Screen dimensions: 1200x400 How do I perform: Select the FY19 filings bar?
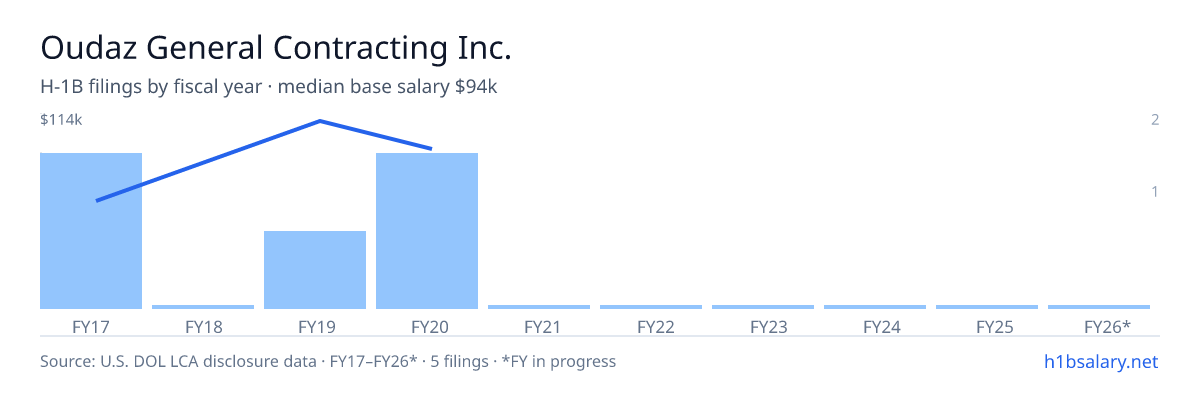click(x=315, y=270)
